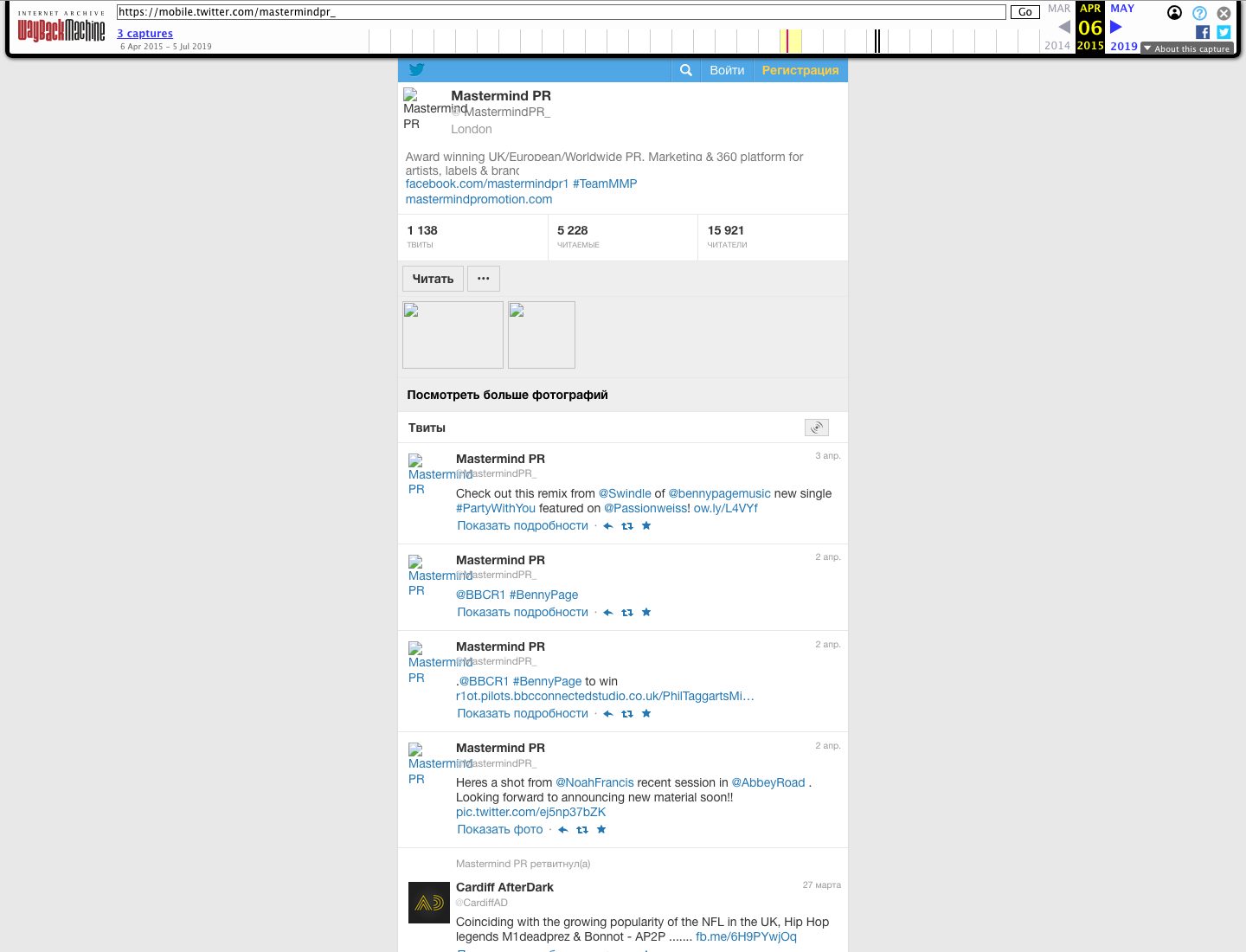Open the three-dots more options button
Image resolution: width=1246 pixels, height=952 pixels.
pos(484,279)
